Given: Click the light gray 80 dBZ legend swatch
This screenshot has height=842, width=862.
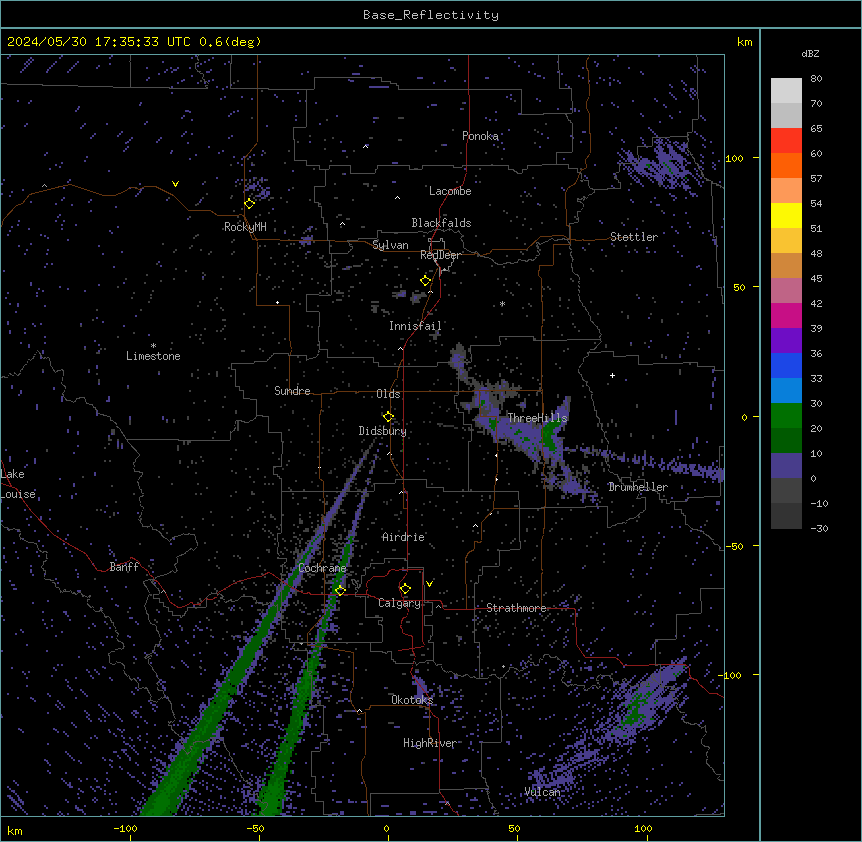Looking at the screenshot, I should tap(786, 91).
